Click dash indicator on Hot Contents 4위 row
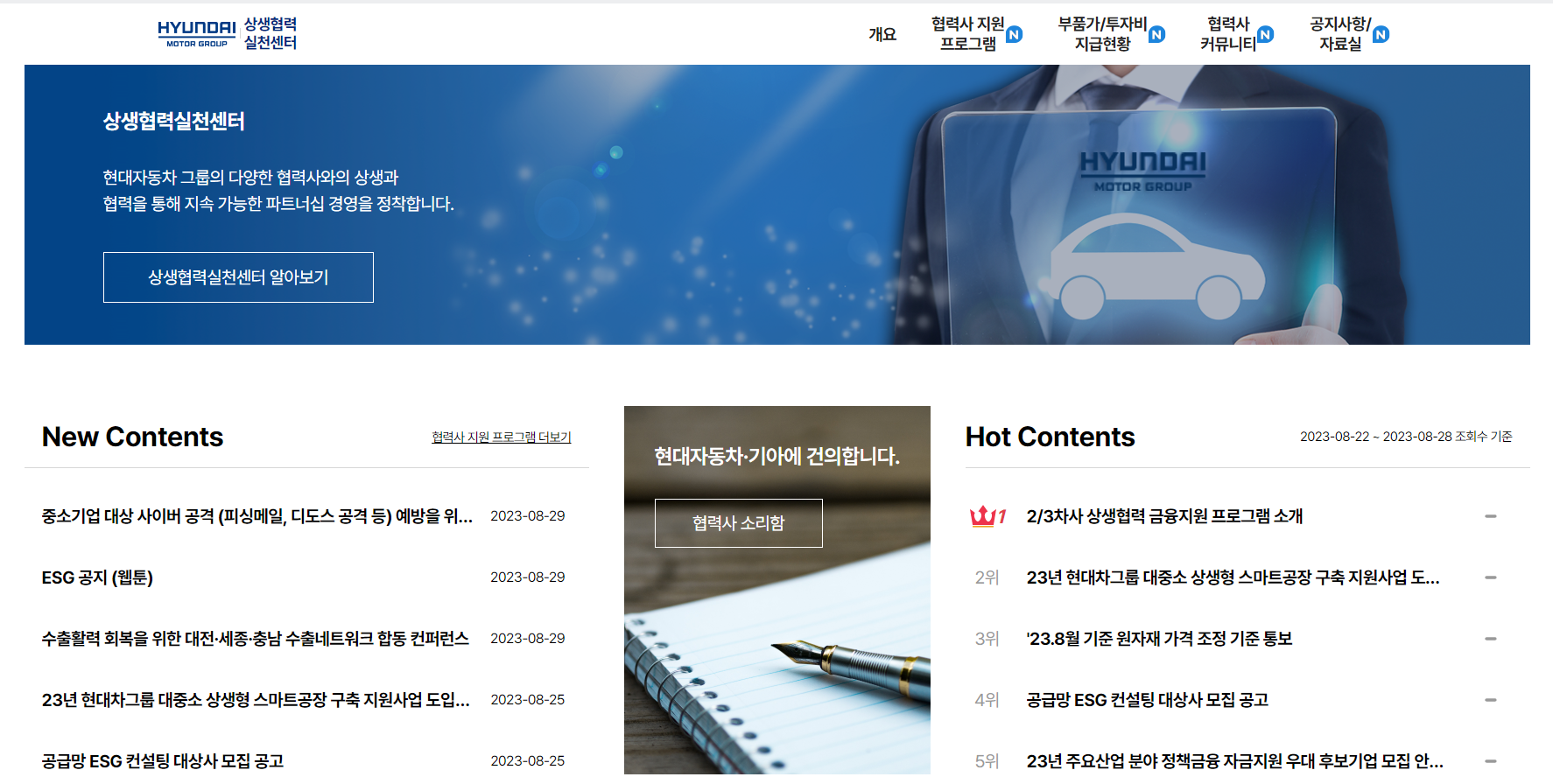 [1491, 700]
